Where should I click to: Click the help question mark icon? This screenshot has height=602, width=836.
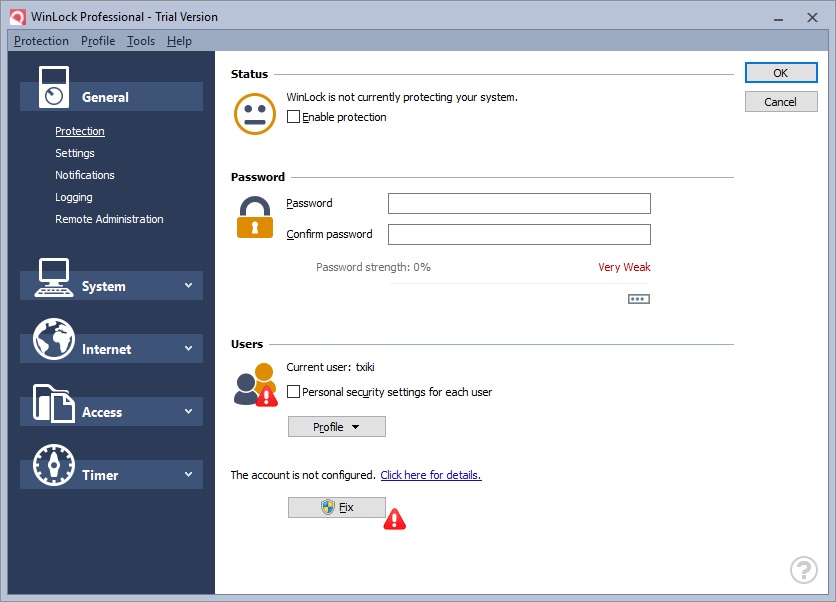tap(803, 570)
